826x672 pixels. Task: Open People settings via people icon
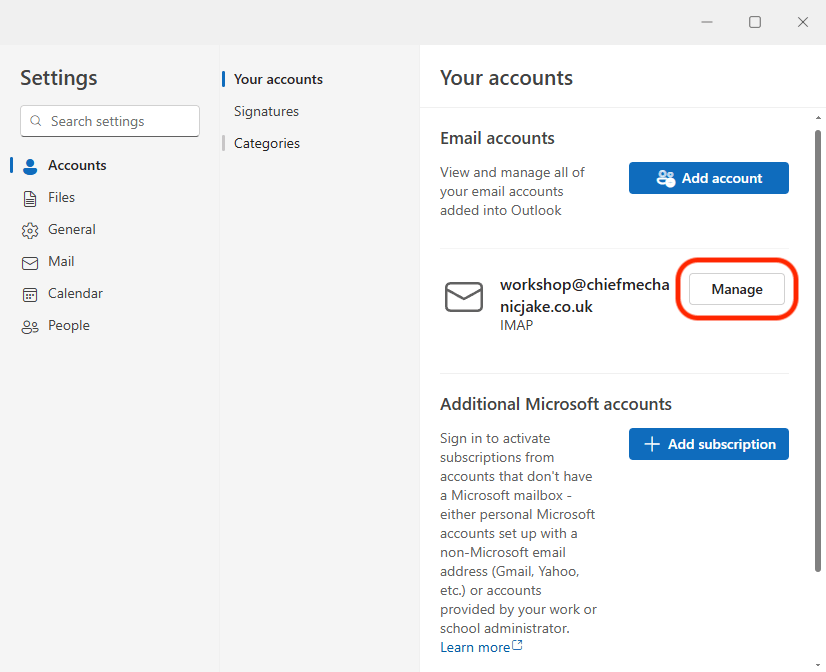(30, 326)
